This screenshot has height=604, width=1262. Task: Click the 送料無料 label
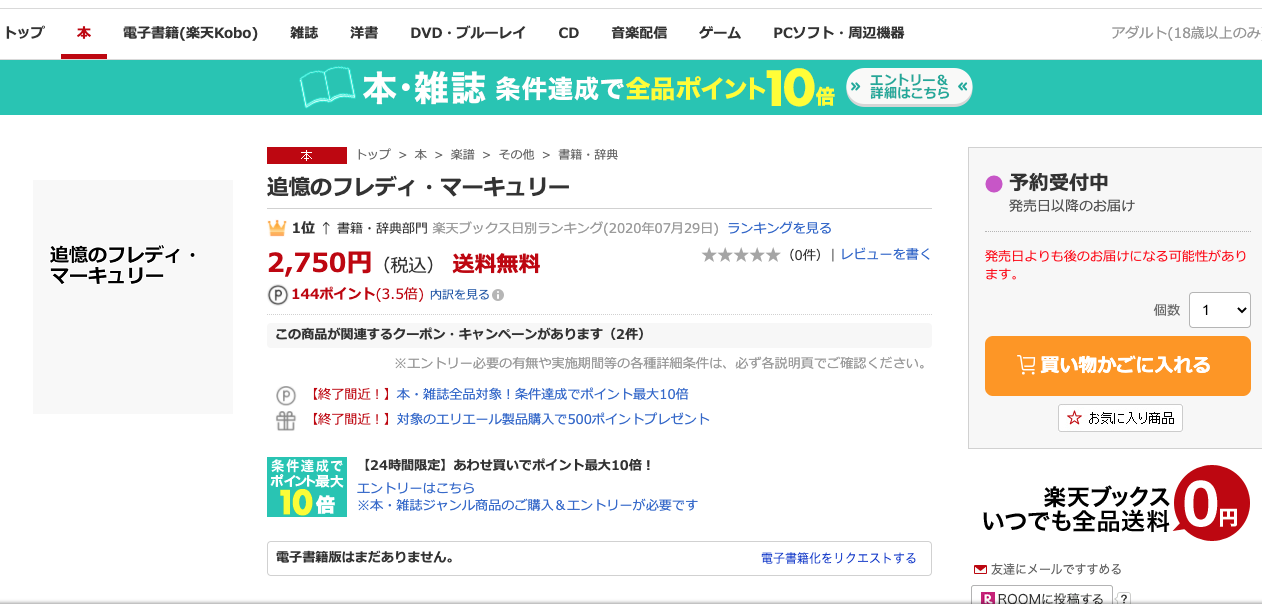pyautogui.click(x=496, y=264)
